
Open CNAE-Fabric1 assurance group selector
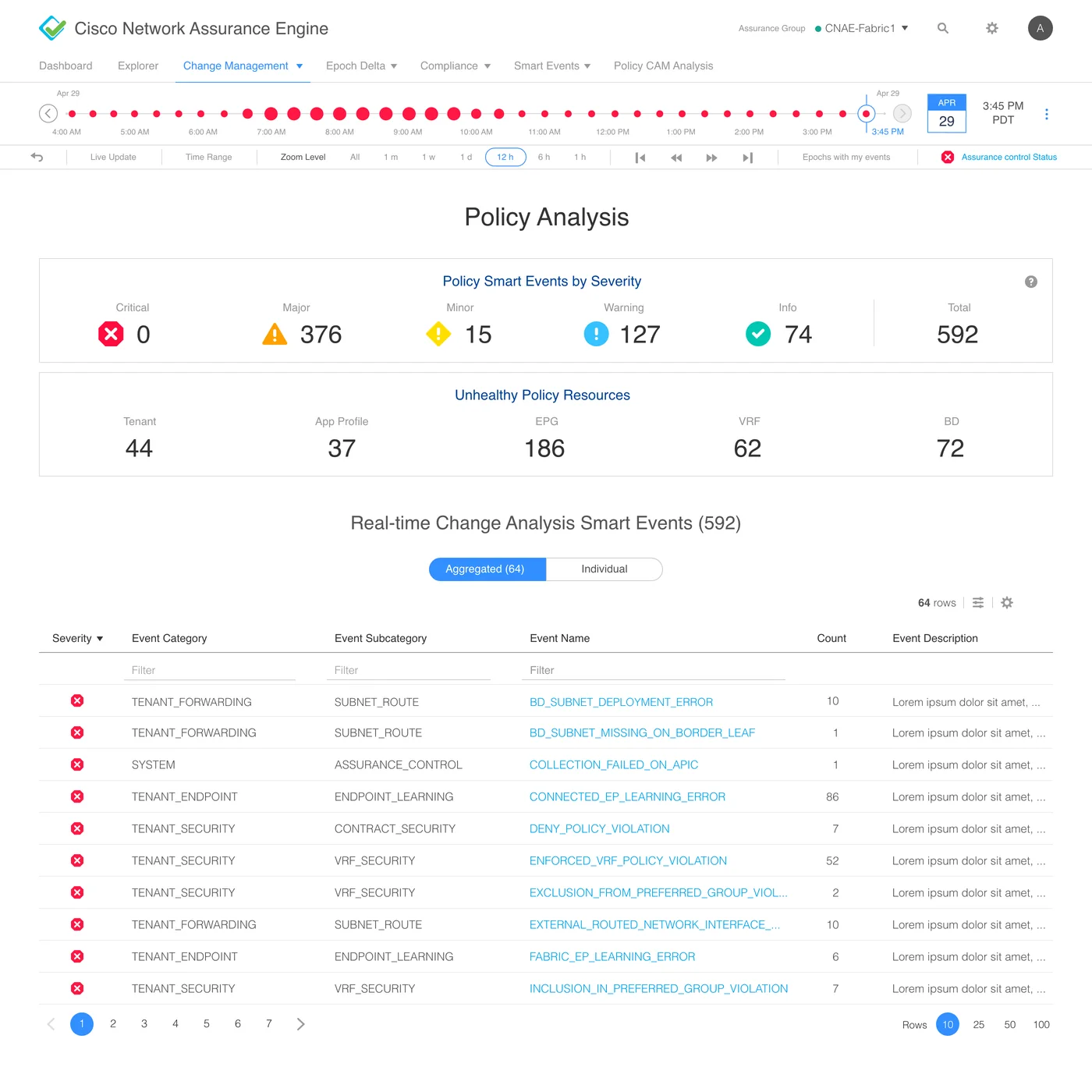(x=862, y=28)
